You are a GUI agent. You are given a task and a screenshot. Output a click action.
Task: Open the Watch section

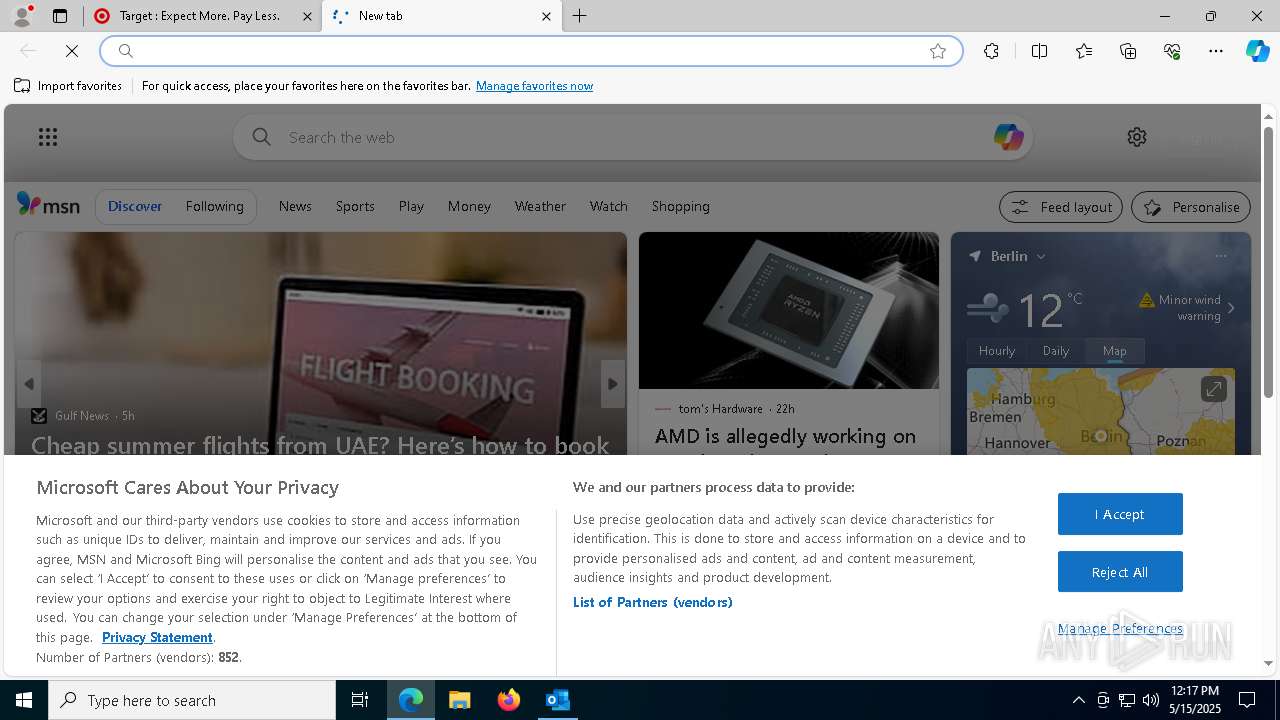pyautogui.click(x=608, y=206)
